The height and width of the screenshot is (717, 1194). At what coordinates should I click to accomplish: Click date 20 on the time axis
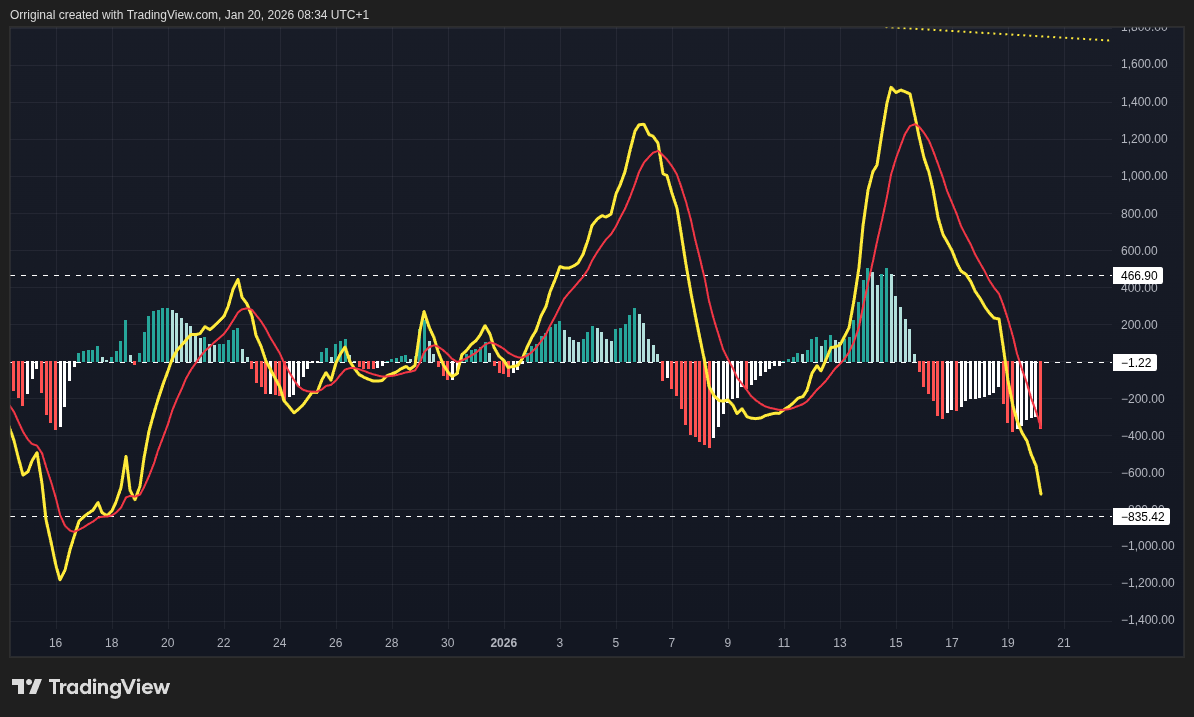(x=168, y=643)
